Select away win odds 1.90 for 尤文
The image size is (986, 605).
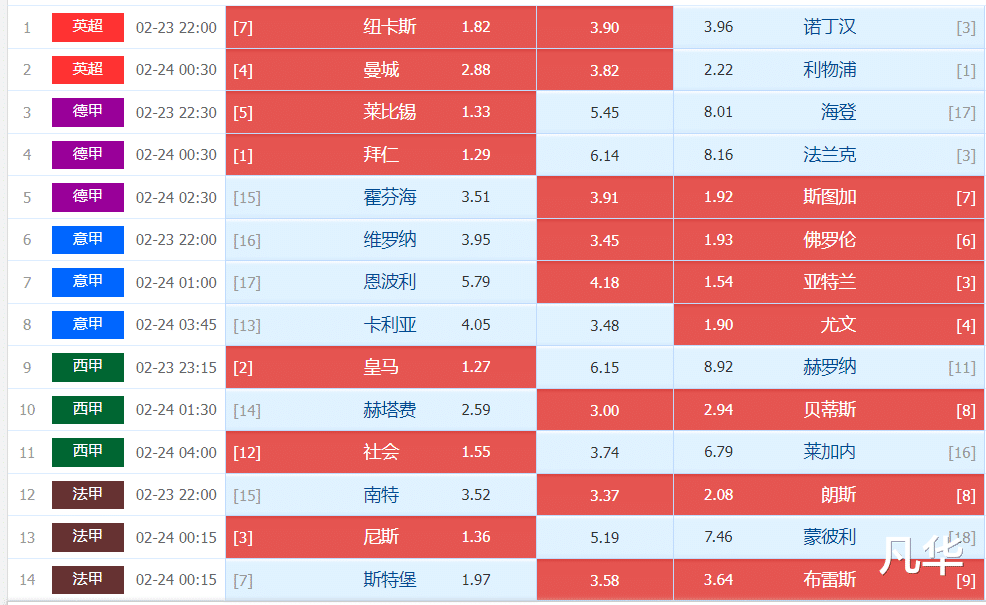(718, 325)
